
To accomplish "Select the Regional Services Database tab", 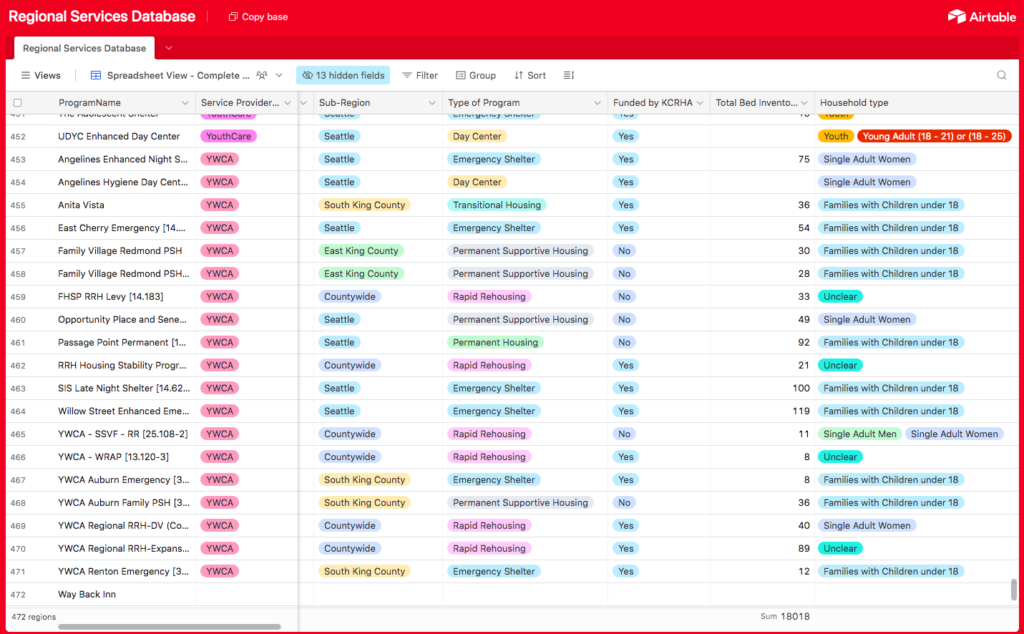I will (84, 48).
